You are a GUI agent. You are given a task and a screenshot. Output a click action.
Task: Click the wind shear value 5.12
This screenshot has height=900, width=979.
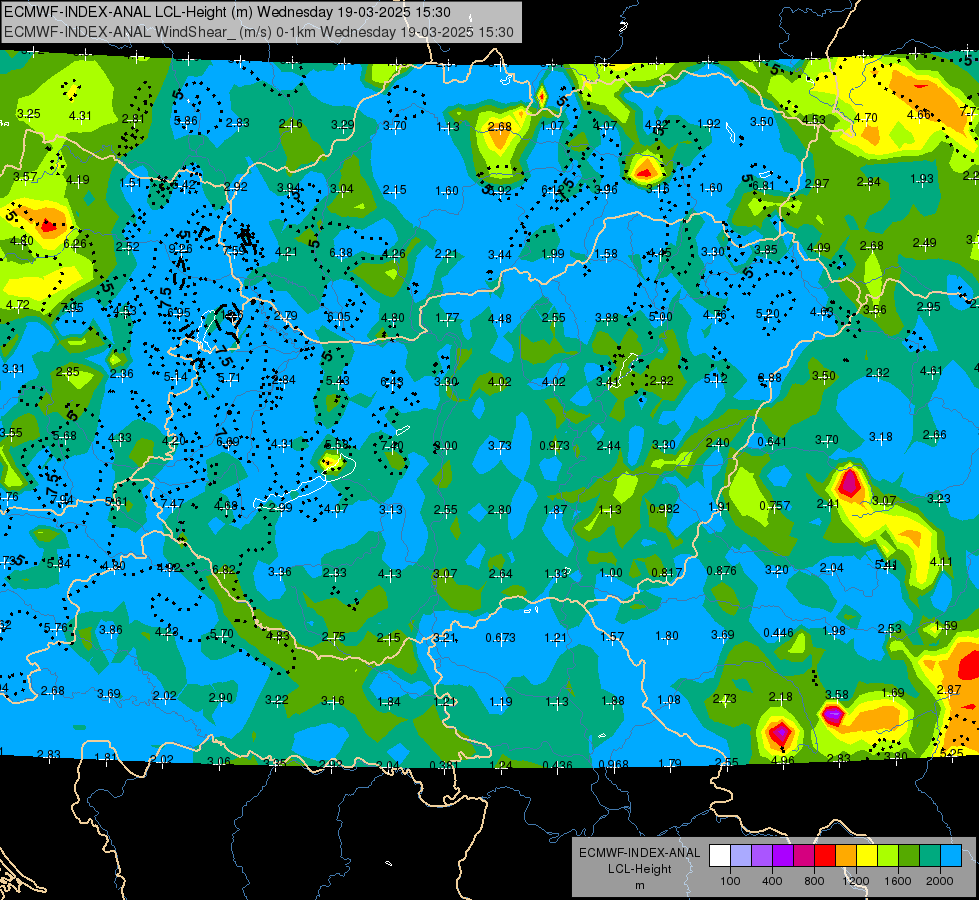(715, 378)
